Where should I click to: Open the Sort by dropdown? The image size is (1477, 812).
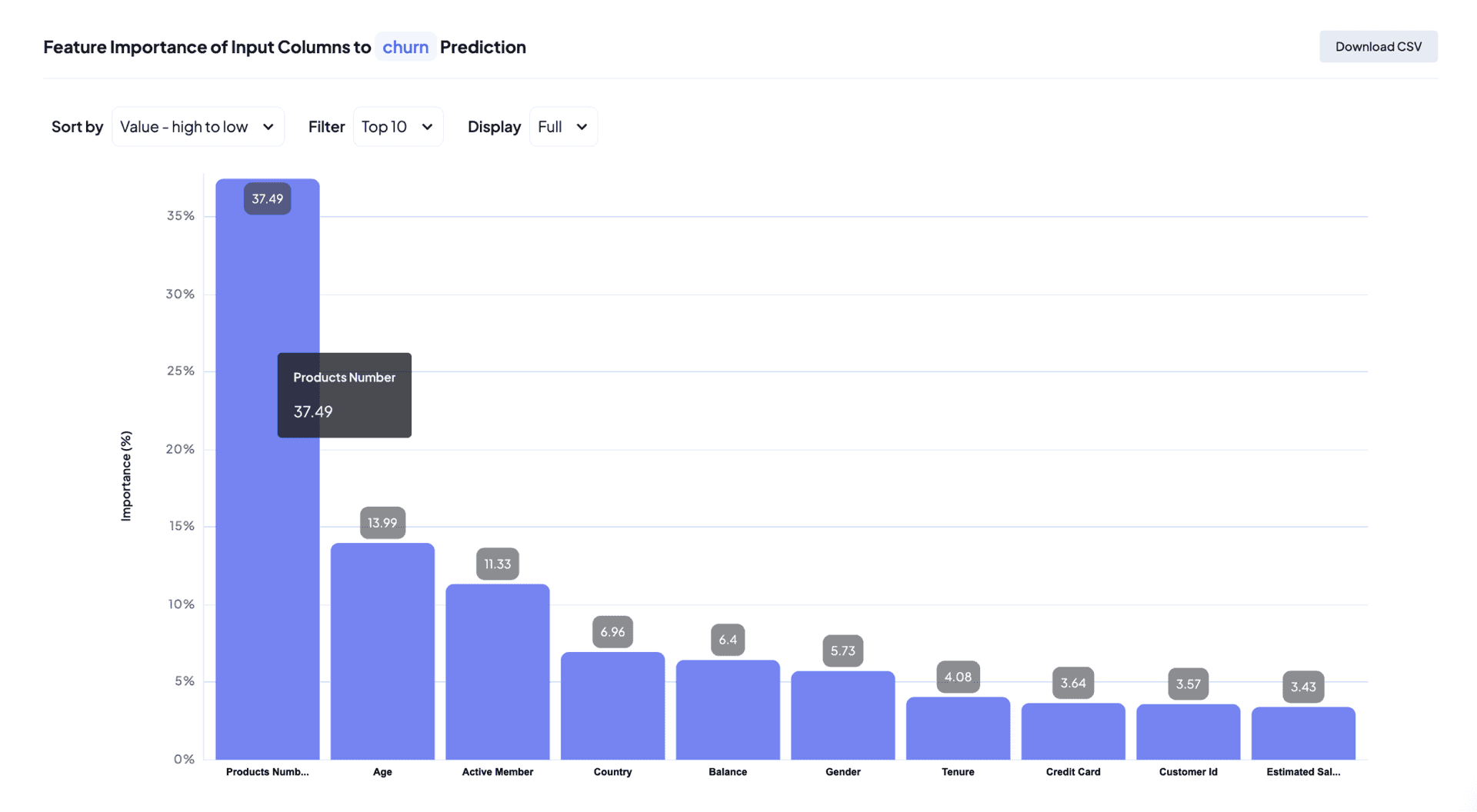click(x=198, y=126)
